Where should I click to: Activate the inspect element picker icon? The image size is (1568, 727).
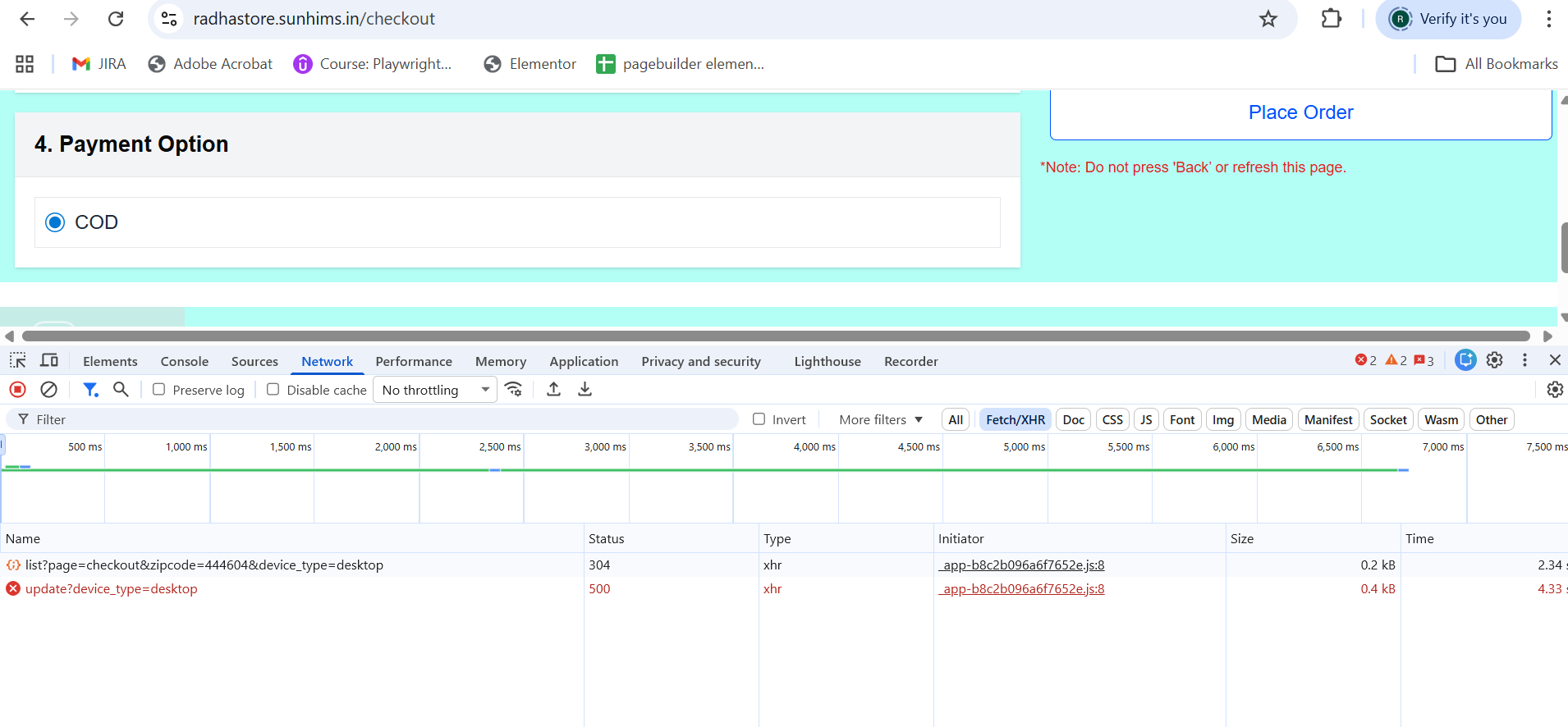[18, 360]
